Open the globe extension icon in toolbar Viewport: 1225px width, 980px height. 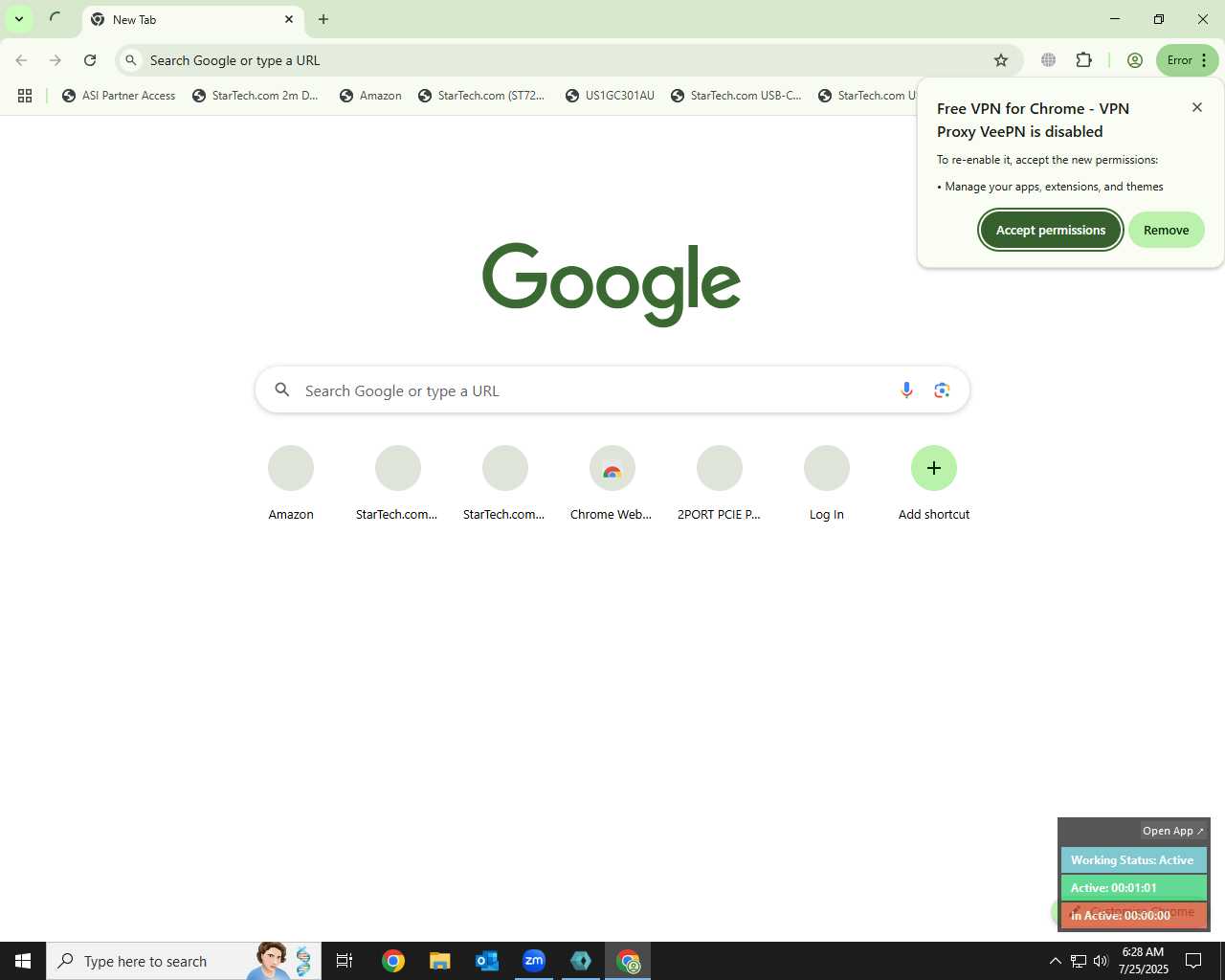(1049, 60)
